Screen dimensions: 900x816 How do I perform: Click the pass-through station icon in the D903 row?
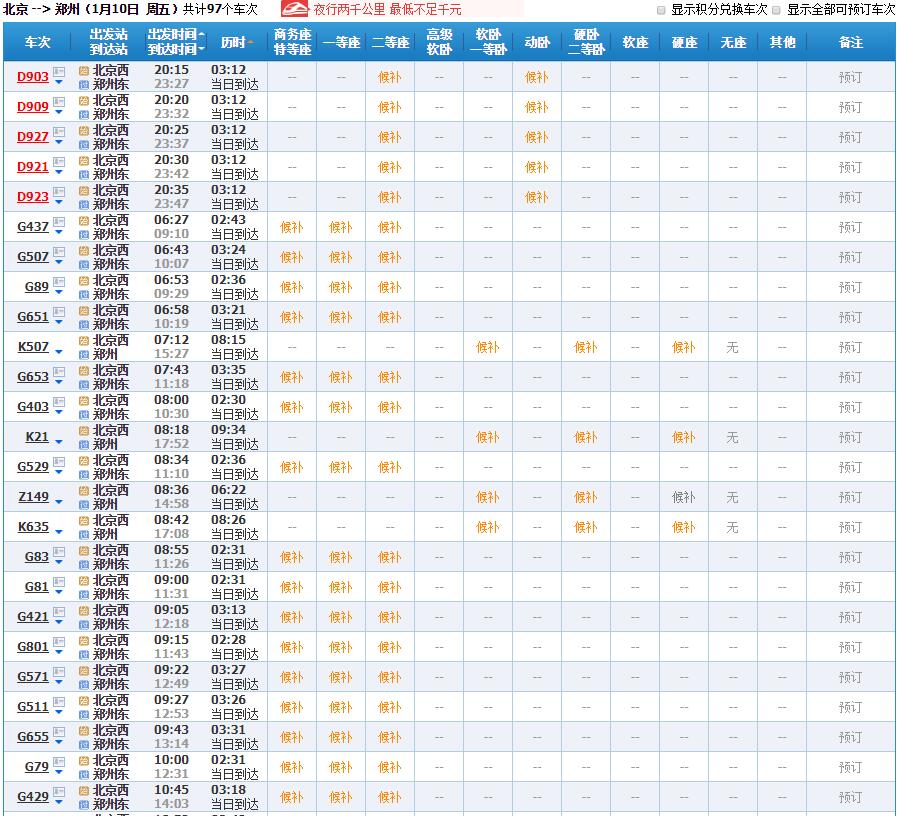click(84, 84)
